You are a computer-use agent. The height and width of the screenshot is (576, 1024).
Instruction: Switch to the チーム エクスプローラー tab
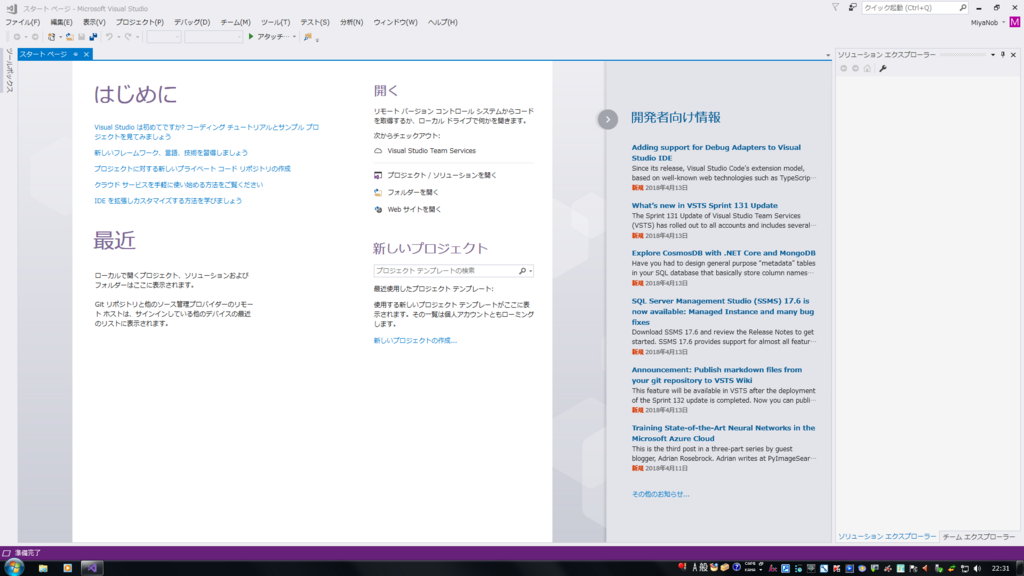pyautogui.click(x=978, y=537)
